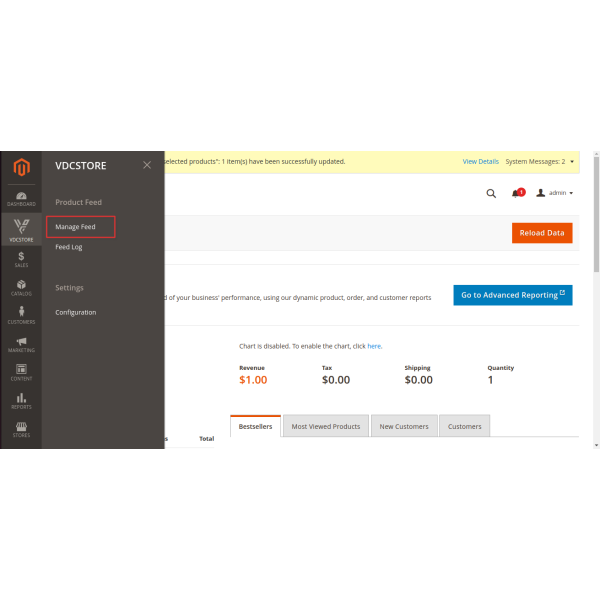Close the VDCStore flyout menu
Screen dimensions: 600x600
point(147,165)
